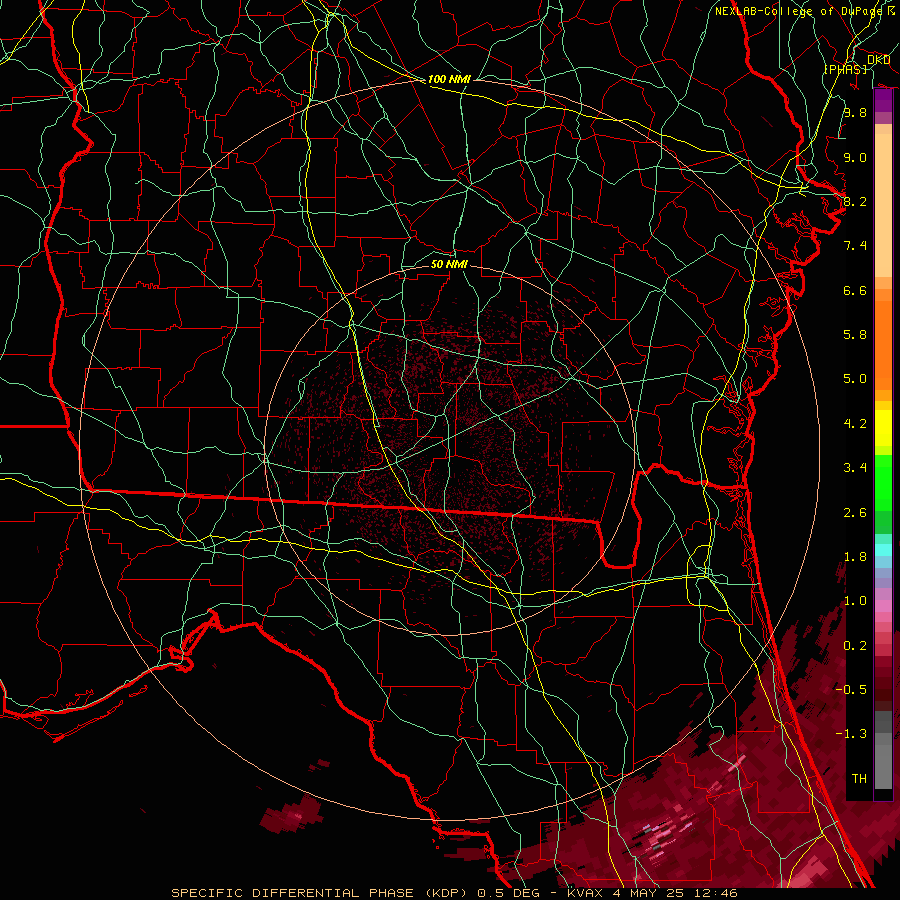
Task: Click the 4.2 value on the scale
Action: pos(855,424)
